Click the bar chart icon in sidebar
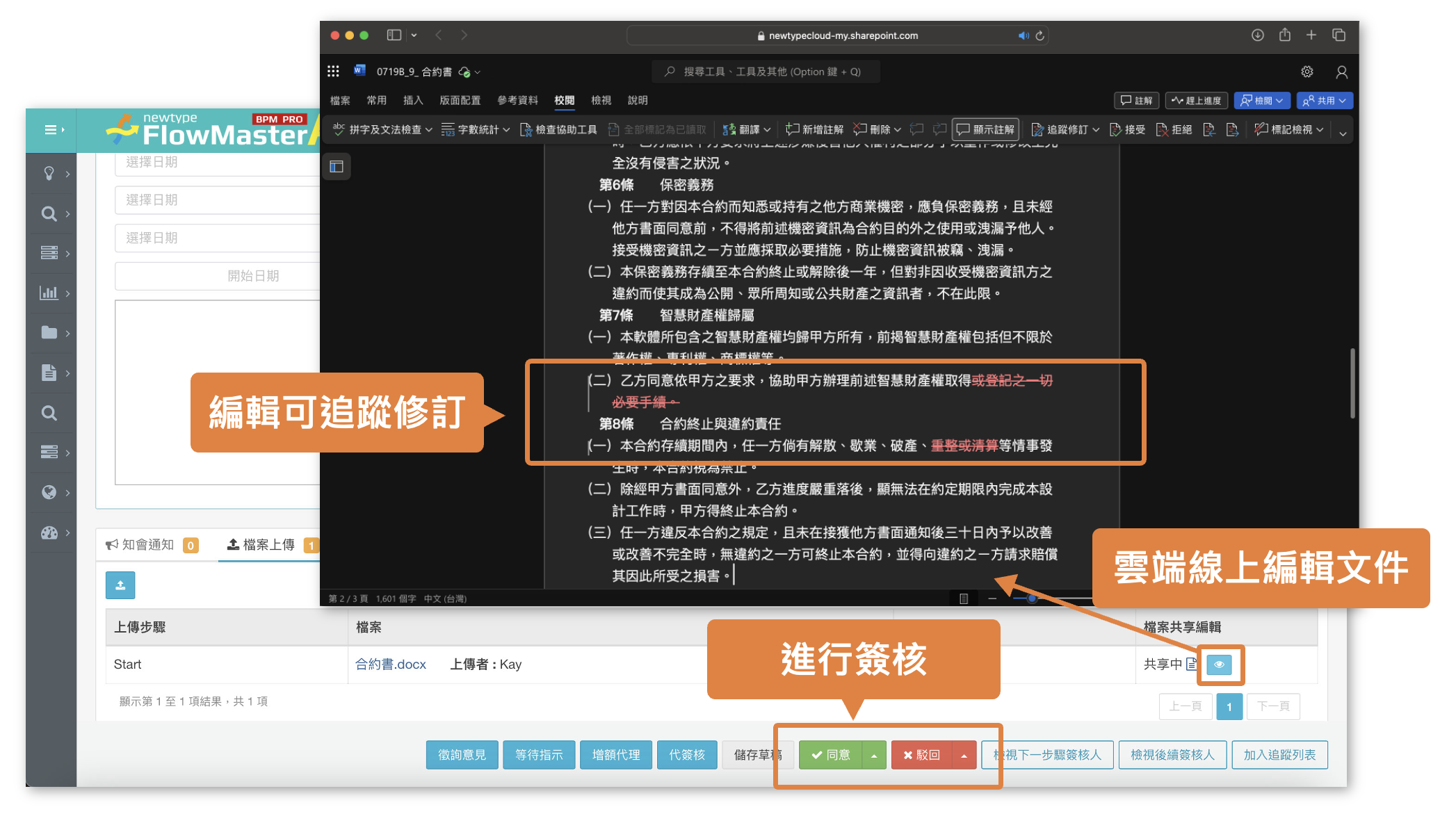1456x823 pixels. (x=49, y=293)
